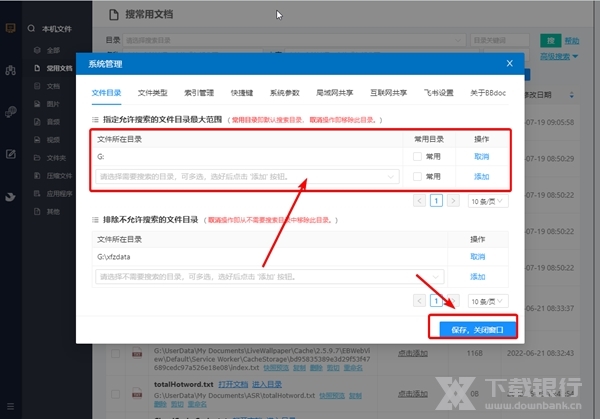Click 取消 for G:\xfzdata
The height and width of the screenshot is (419, 600).
478,257
